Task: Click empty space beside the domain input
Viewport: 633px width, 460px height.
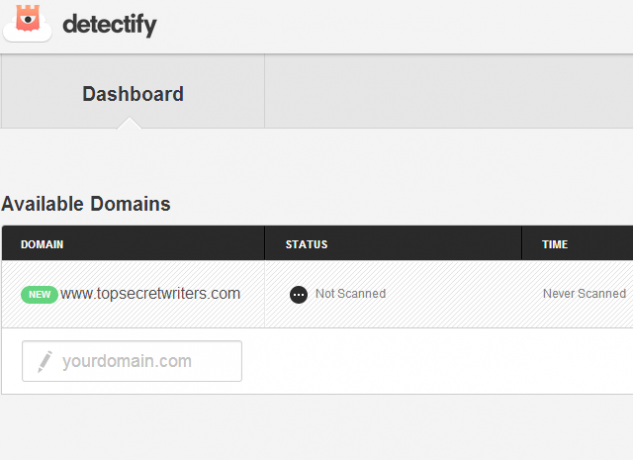Action: 436,361
